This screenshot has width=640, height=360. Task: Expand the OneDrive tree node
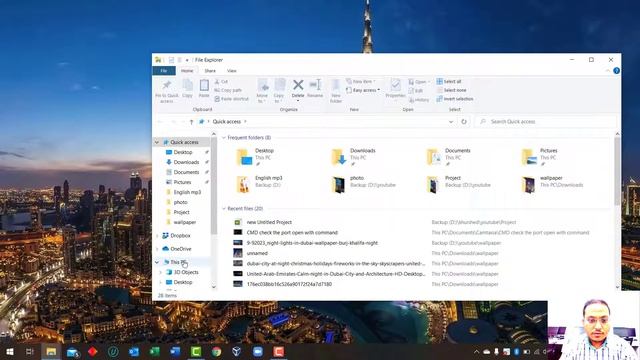pyautogui.click(x=158, y=249)
